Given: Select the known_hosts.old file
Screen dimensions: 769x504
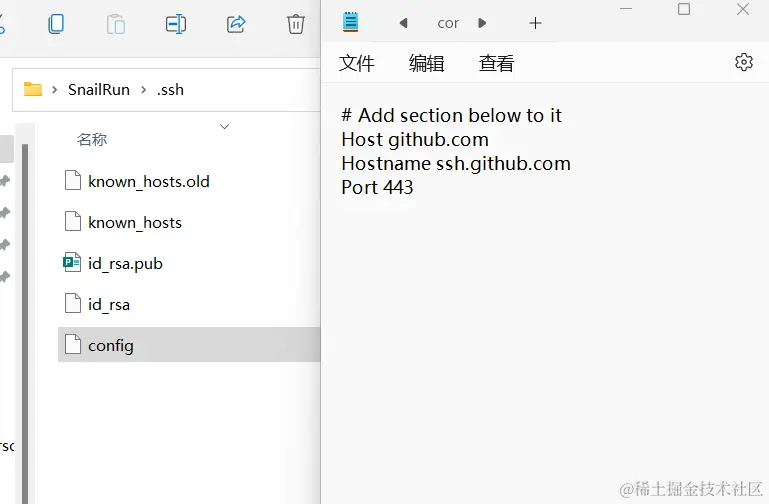Looking at the screenshot, I should pyautogui.click(x=189, y=181).
